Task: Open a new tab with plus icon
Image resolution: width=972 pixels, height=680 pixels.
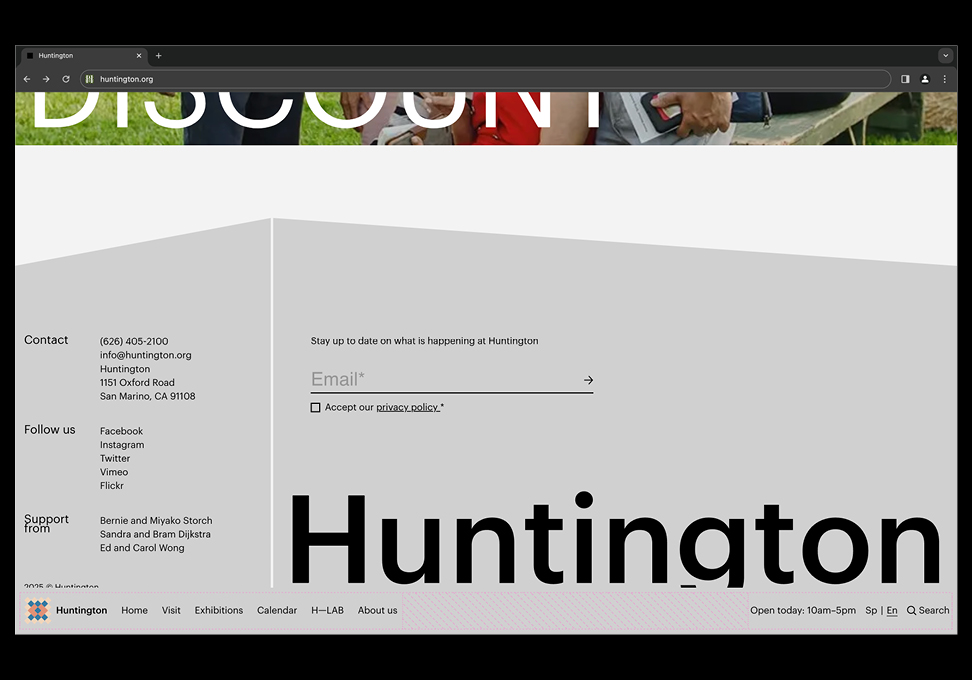Action: coord(158,56)
